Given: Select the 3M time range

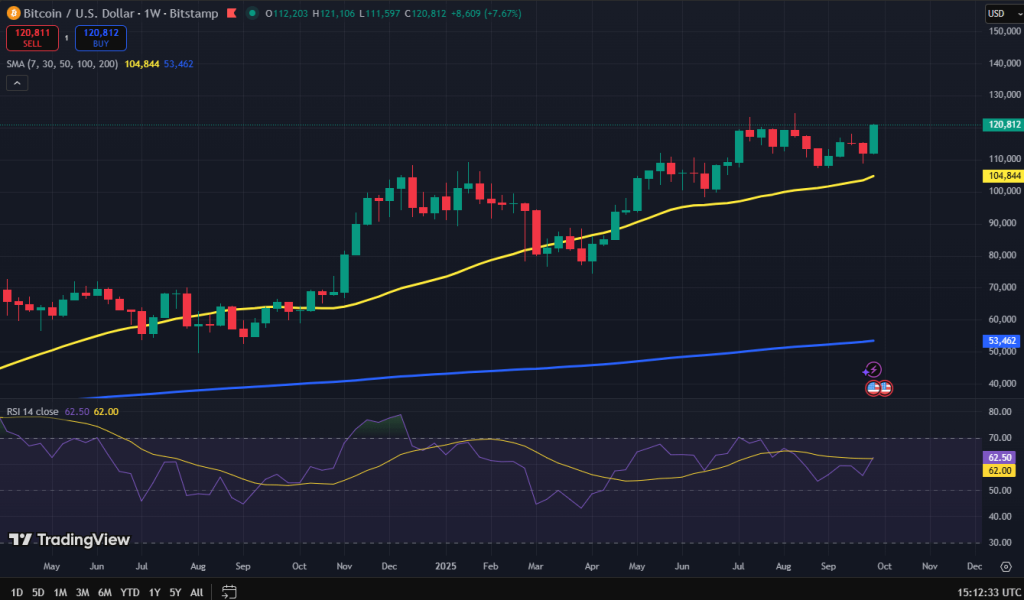Looking at the screenshot, I should pyautogui.click(x=82, y=592).
